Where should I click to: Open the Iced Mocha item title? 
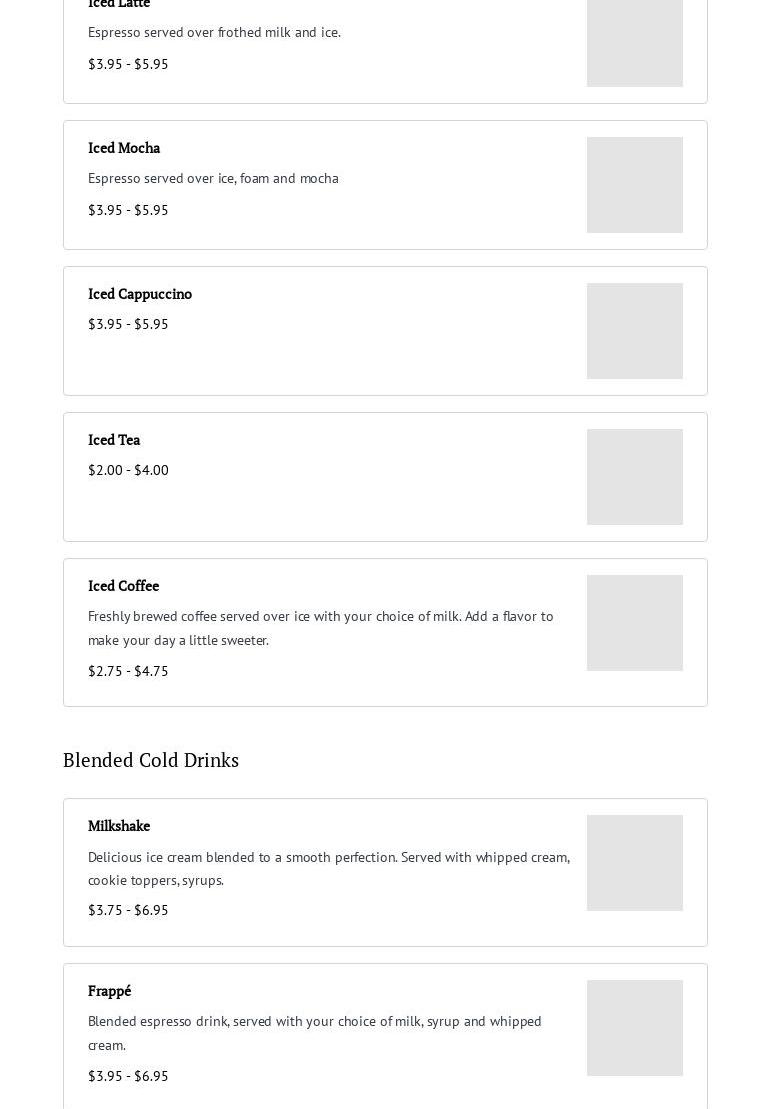124,148
